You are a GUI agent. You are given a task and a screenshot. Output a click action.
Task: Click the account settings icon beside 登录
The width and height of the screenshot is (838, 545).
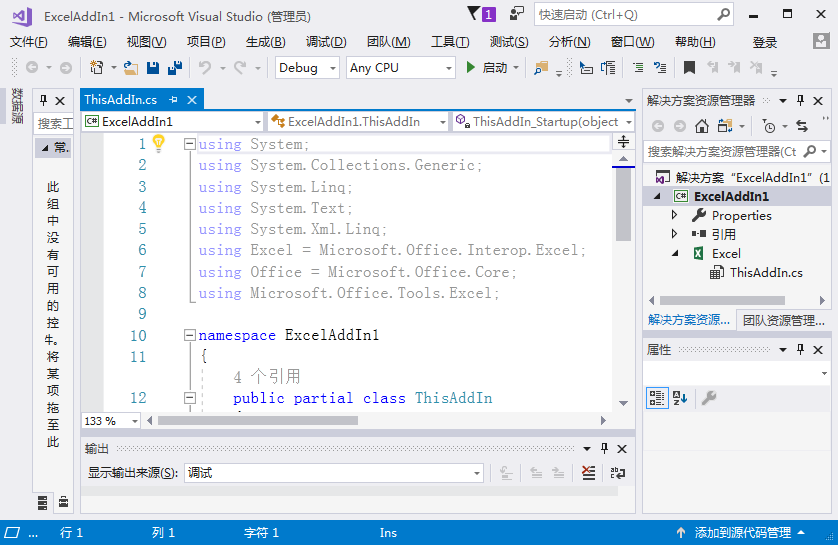coord(821,41)
